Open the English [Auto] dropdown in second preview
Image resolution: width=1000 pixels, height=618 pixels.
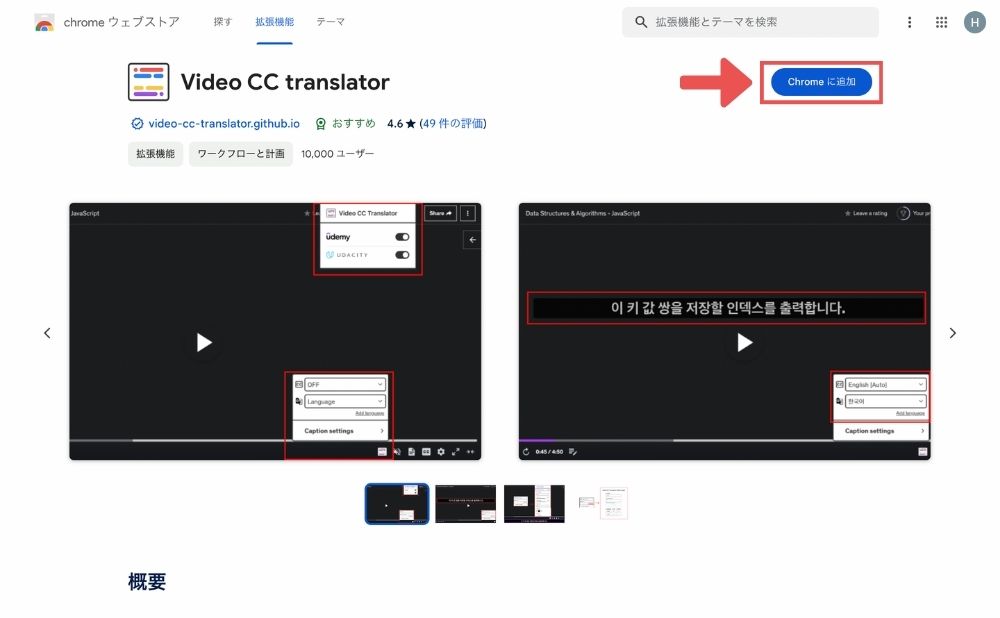(x=885, y=385)
